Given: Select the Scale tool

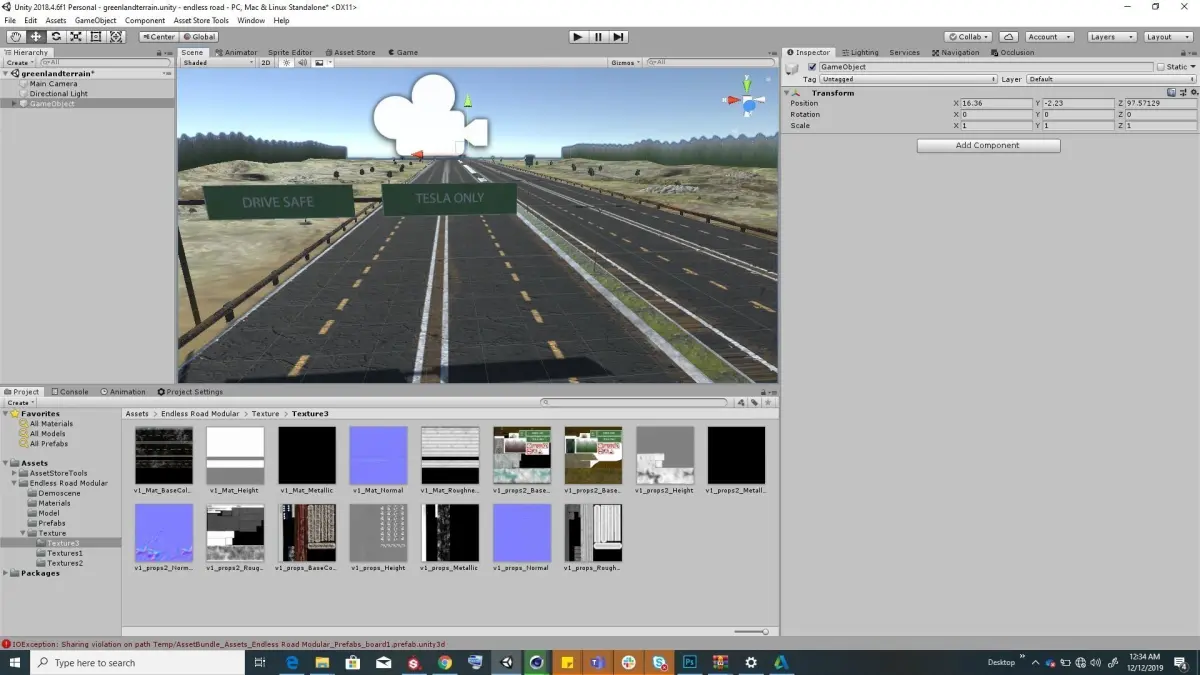Looking at the screenshot, I should coord(76,37).
